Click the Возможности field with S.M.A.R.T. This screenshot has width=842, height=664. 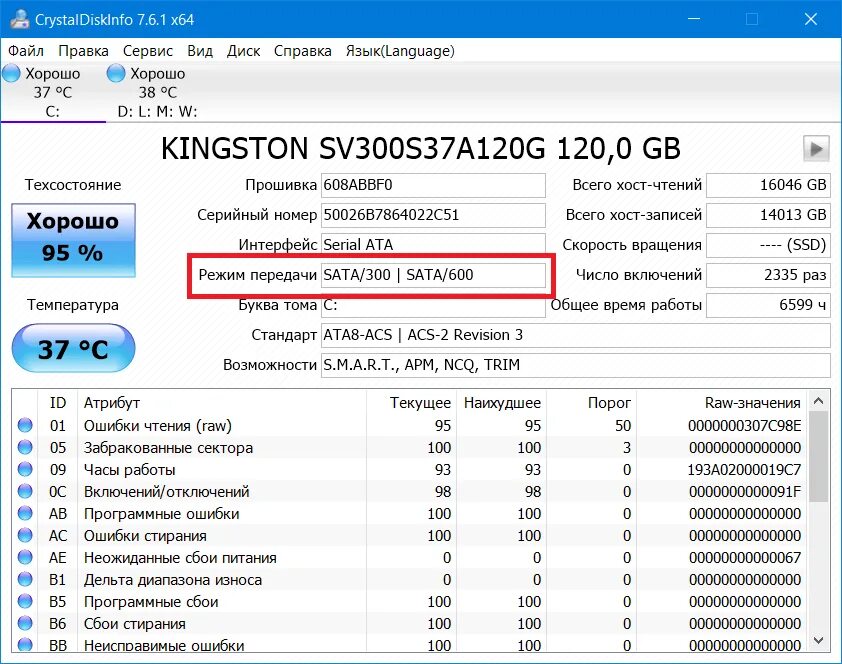pyautogui.click(x=576, y=365)
